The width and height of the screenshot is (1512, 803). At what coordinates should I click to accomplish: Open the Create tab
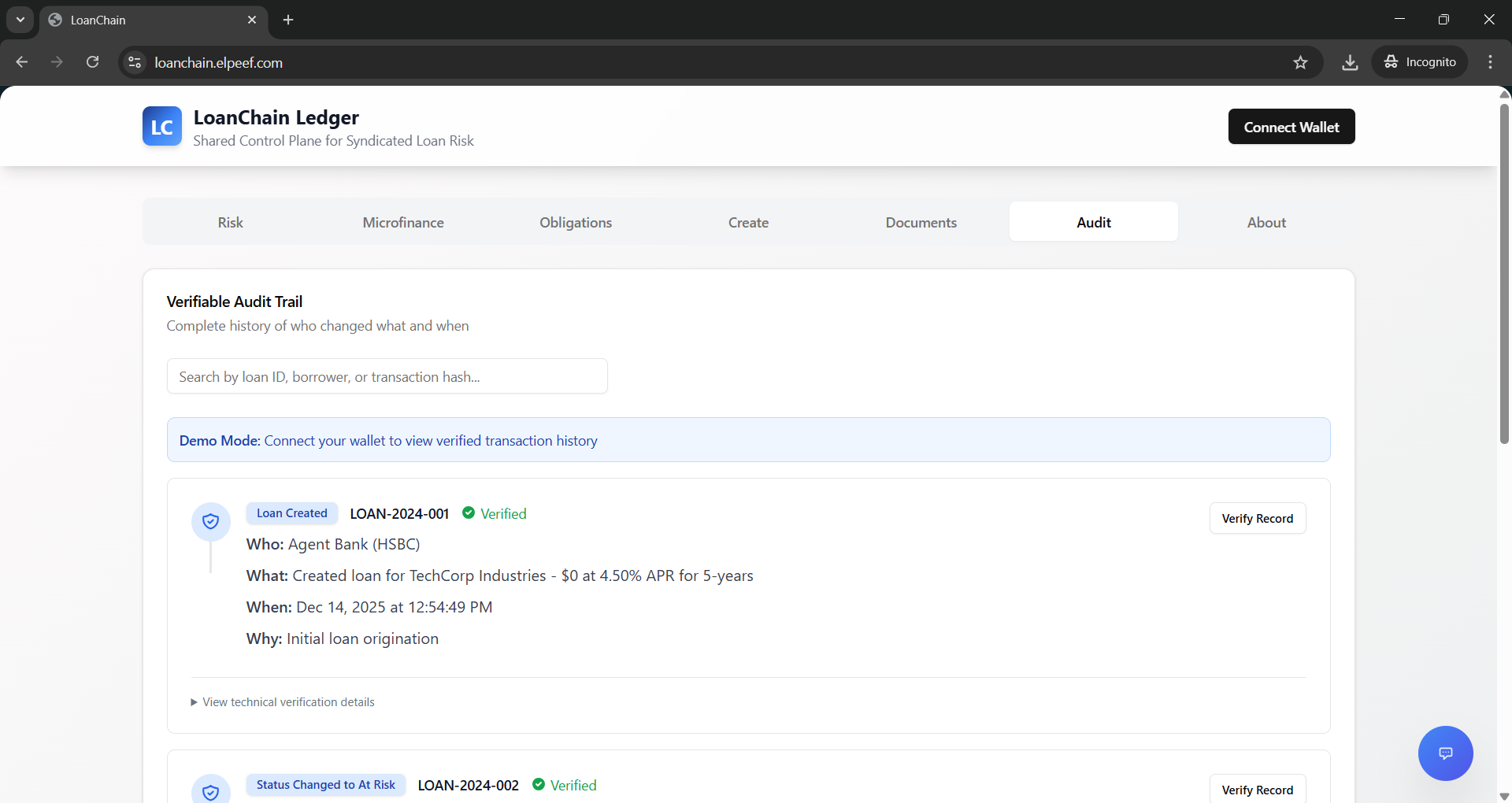(748, 223)
